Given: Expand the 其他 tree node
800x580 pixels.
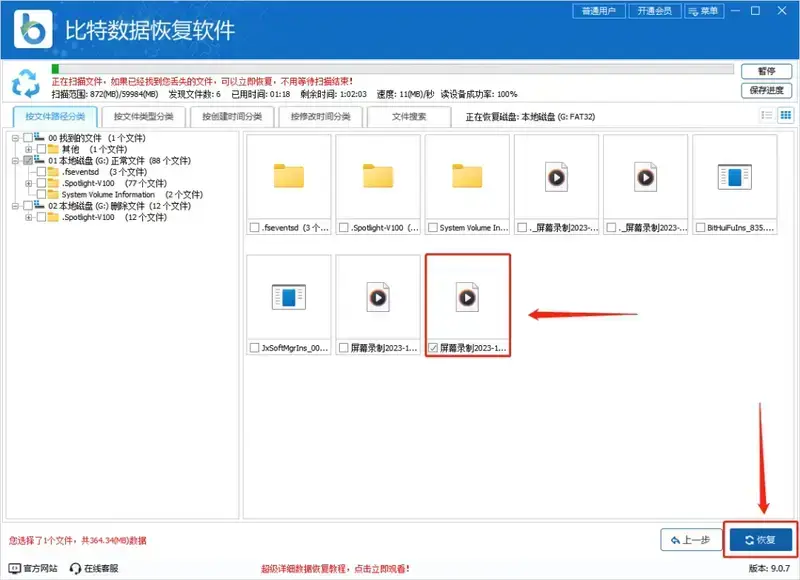Looking at the screenshot, I should pos(29,148).
